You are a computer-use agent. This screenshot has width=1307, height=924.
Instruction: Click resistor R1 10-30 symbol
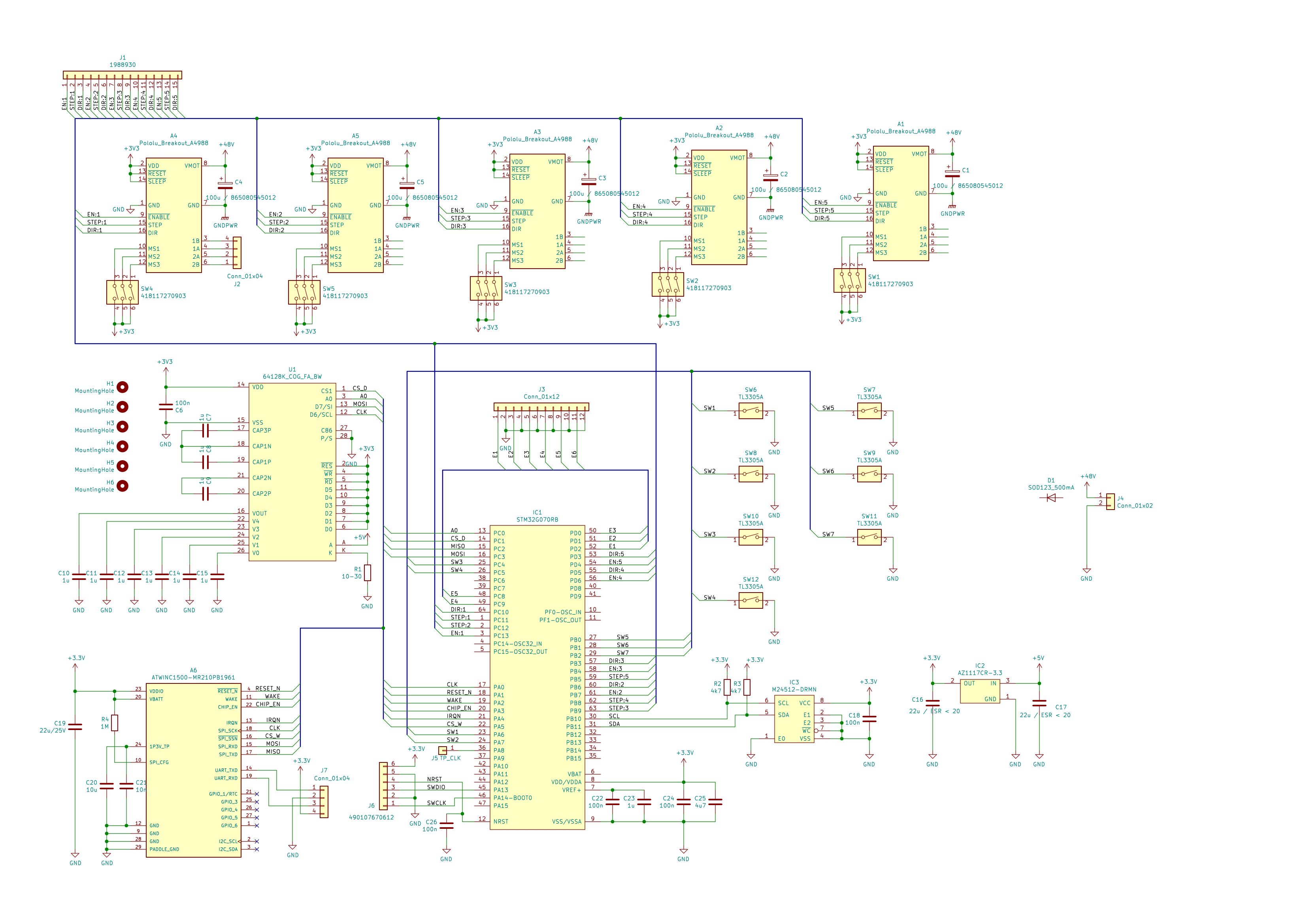point(367,572)
